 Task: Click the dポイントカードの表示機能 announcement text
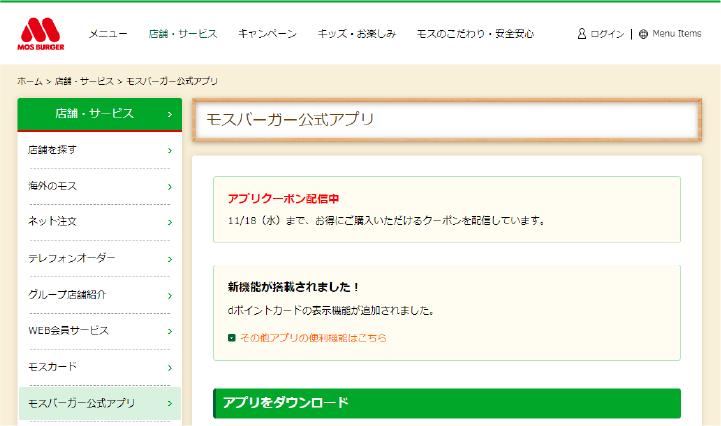pos(331,311)
